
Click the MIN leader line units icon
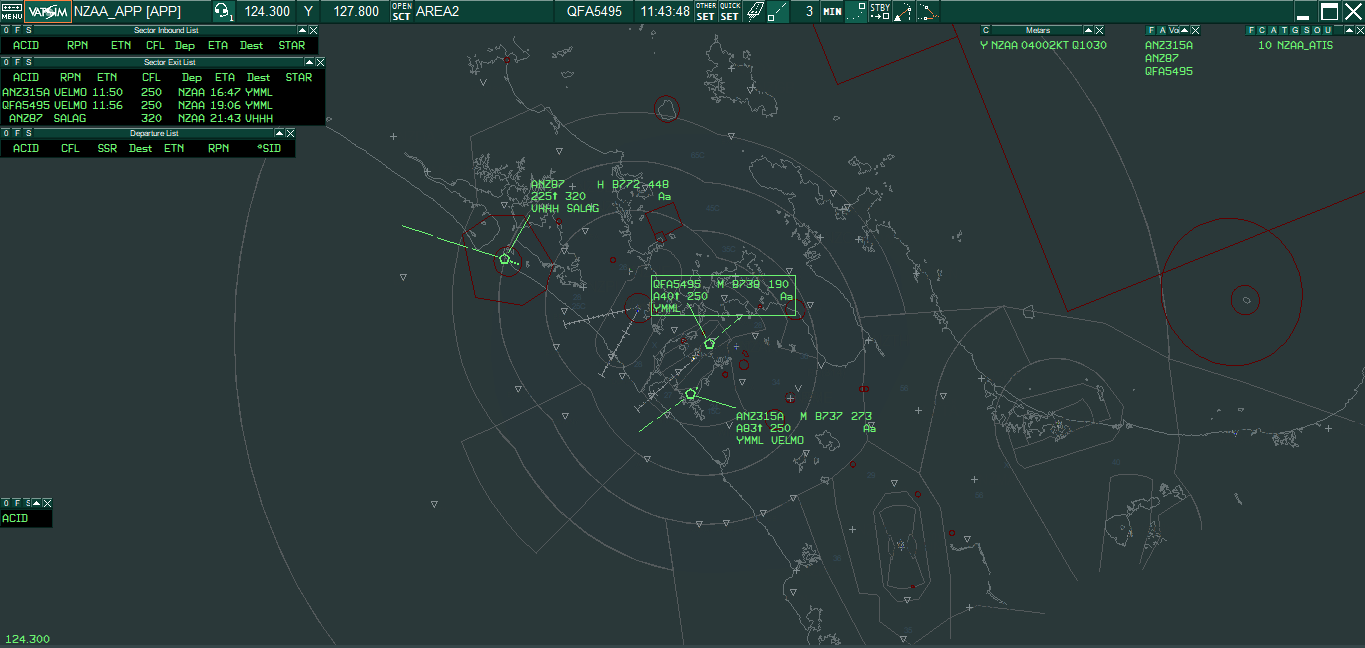point(831,11)
